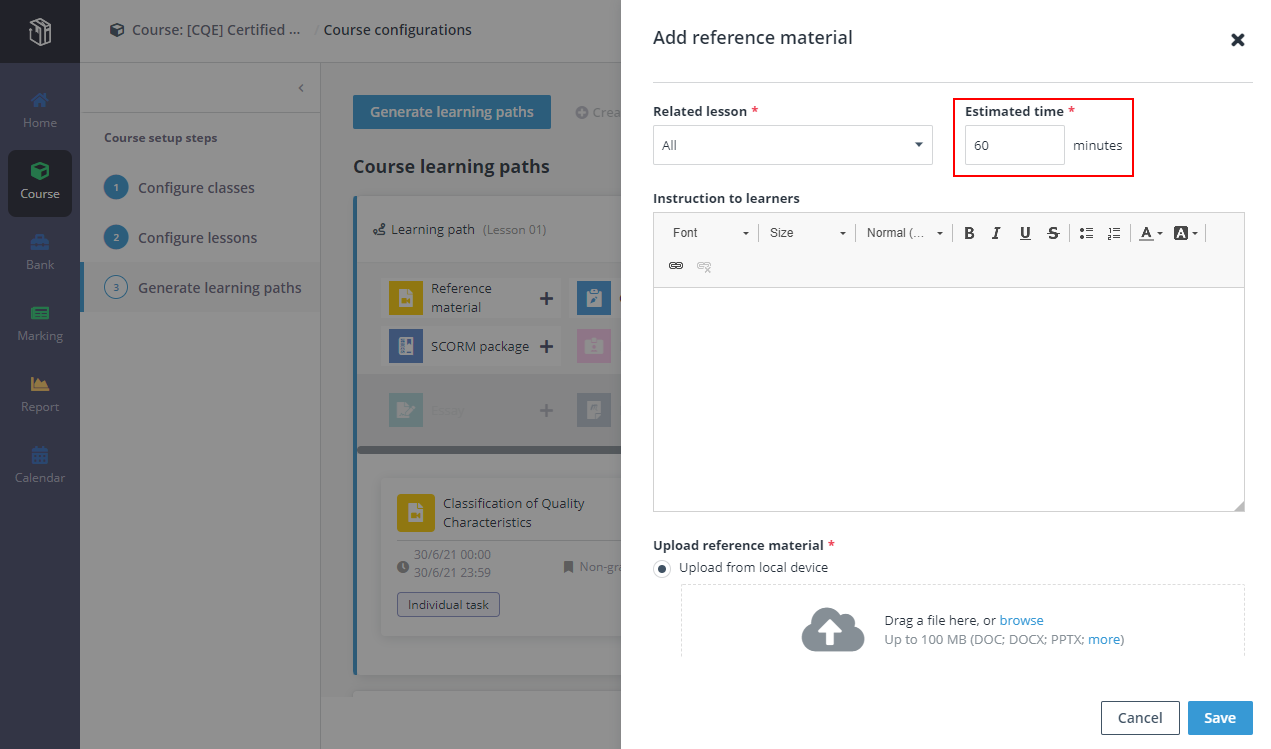This screenshot has width=1271, height=749.
Task: Click the Individual task tag
Action: tap(448, 605)
